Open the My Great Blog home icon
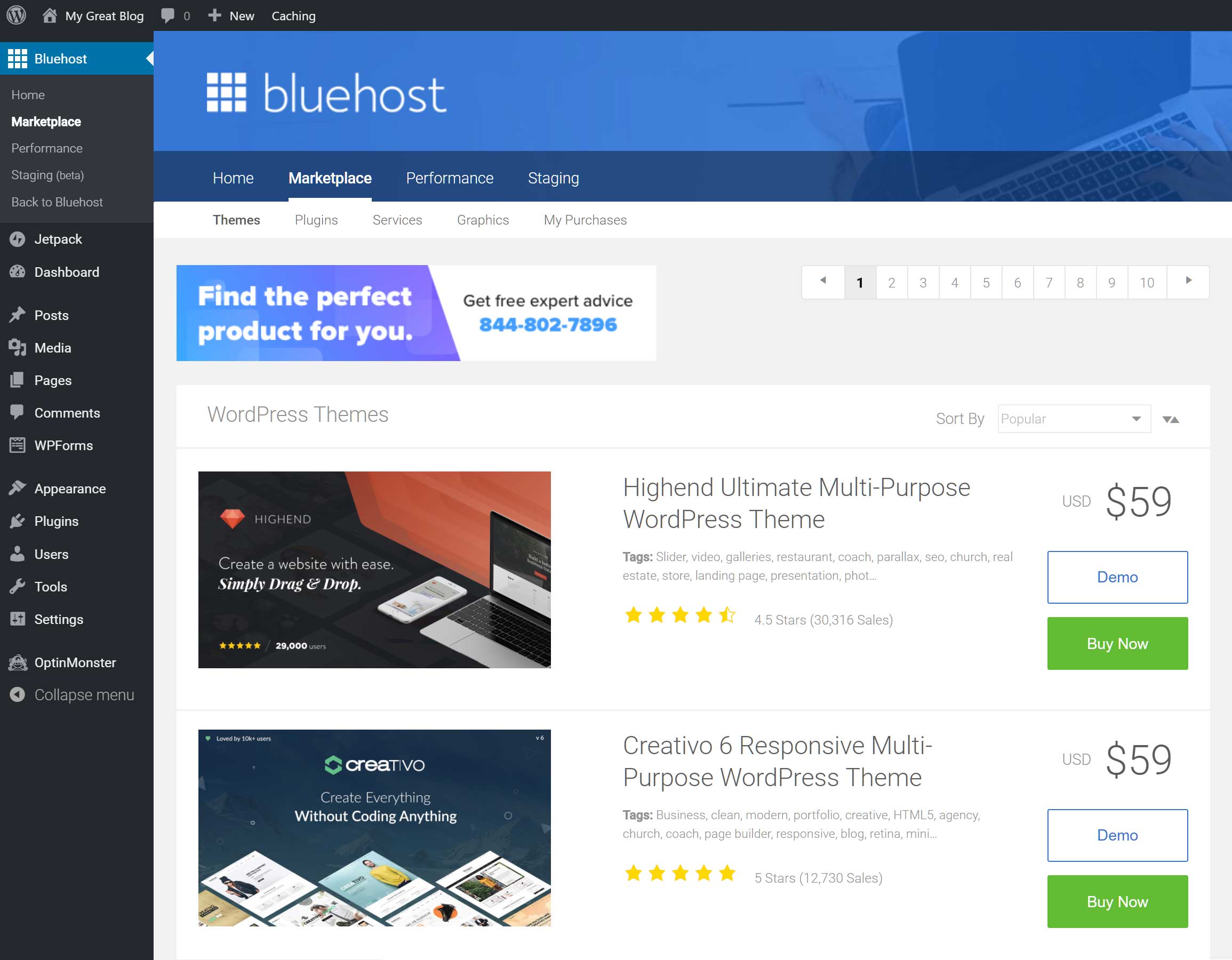Image resolution: width=1232 pixels, height=960 pixels. coord(50,15)
